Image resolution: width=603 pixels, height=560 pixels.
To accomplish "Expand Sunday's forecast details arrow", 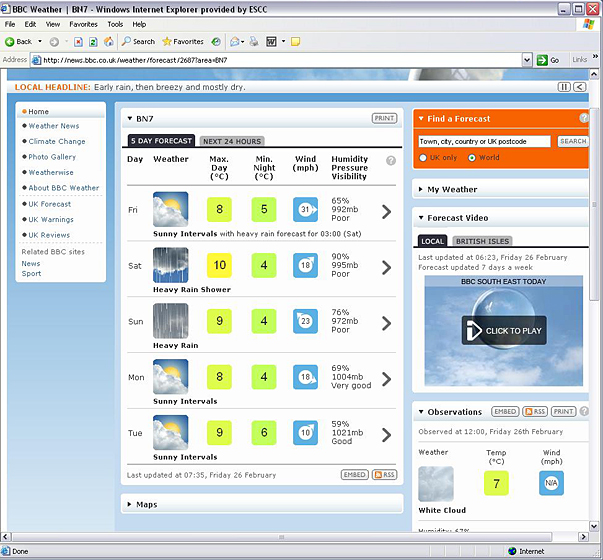I will point(386,323).
